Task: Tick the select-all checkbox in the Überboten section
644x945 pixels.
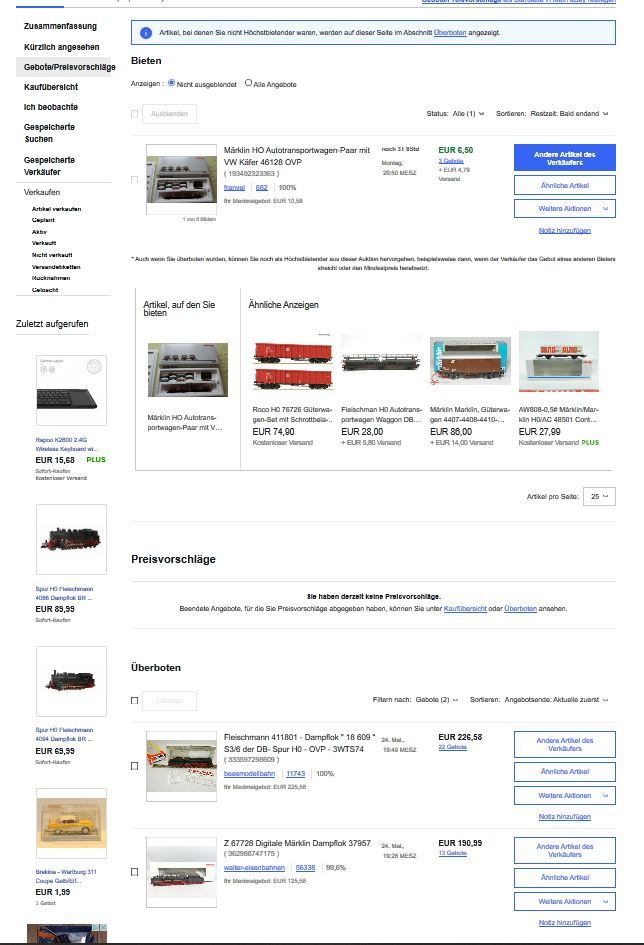Action: click(135, 700)
